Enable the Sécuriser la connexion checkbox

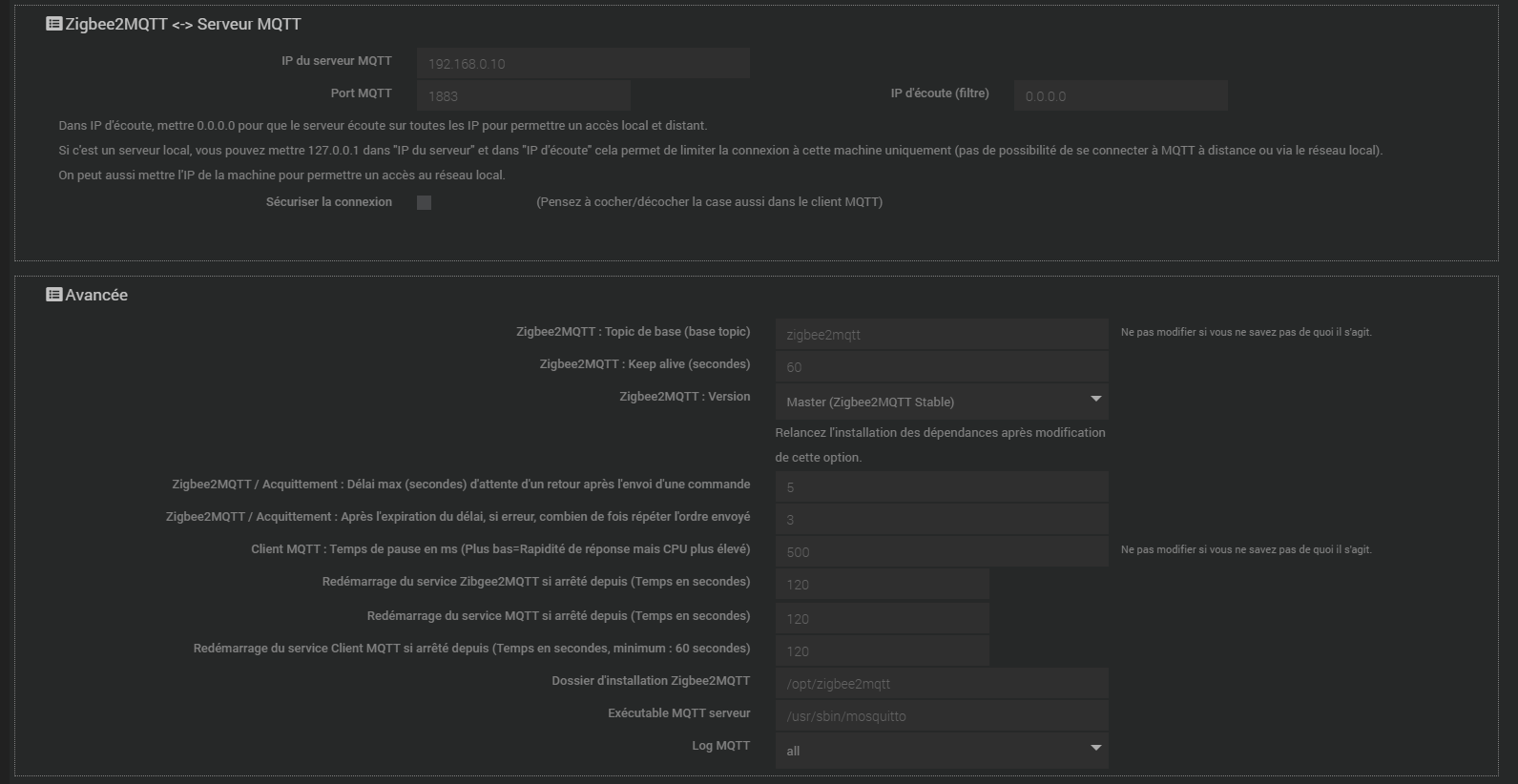click(425, 202)
